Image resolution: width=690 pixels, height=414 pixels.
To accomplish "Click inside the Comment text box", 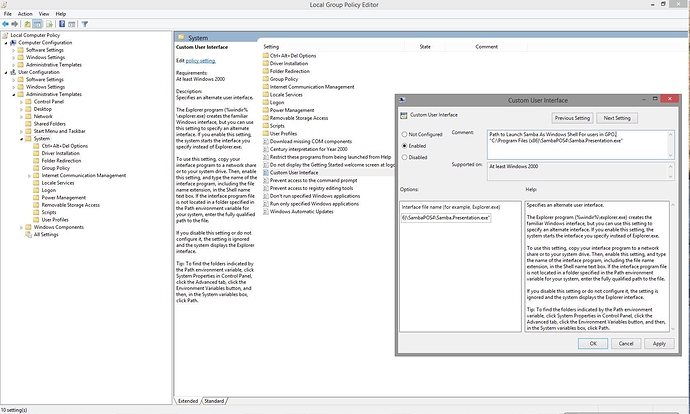I will (580, 145).
